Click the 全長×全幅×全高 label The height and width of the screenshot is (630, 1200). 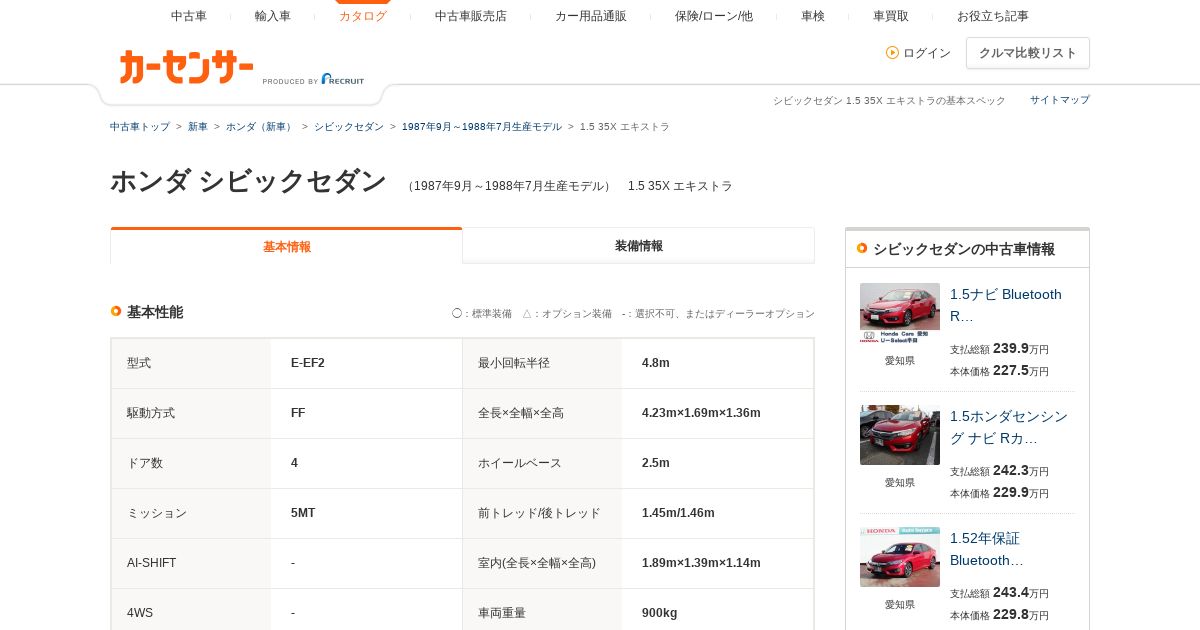pos(520,413)
